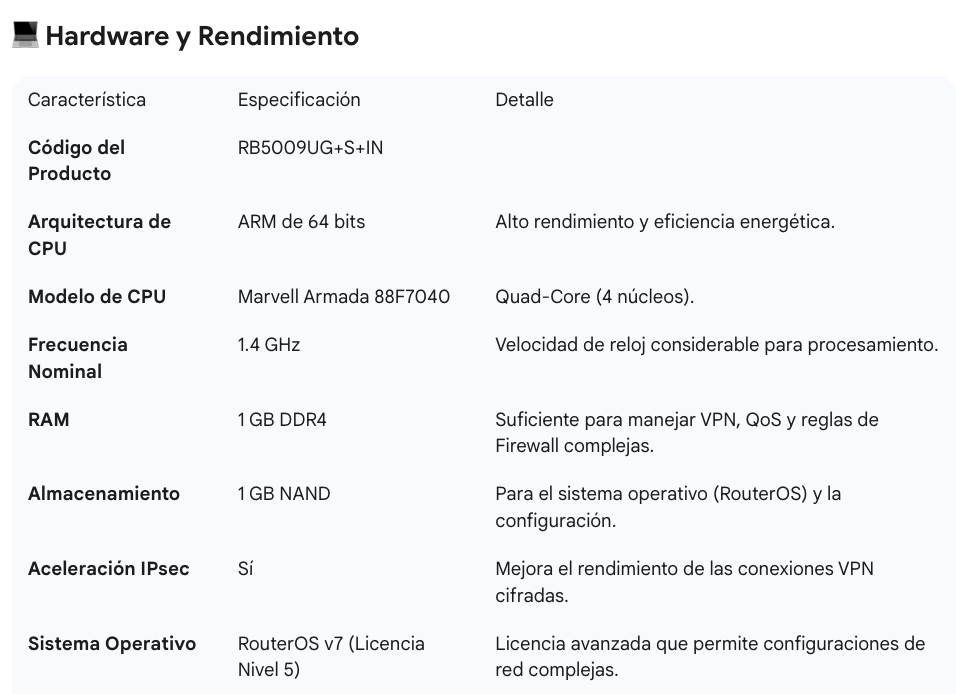Select the "Especificación" column header
This screenshot has height=694, width=962.
pyautogui.click(x=299, y=100)
